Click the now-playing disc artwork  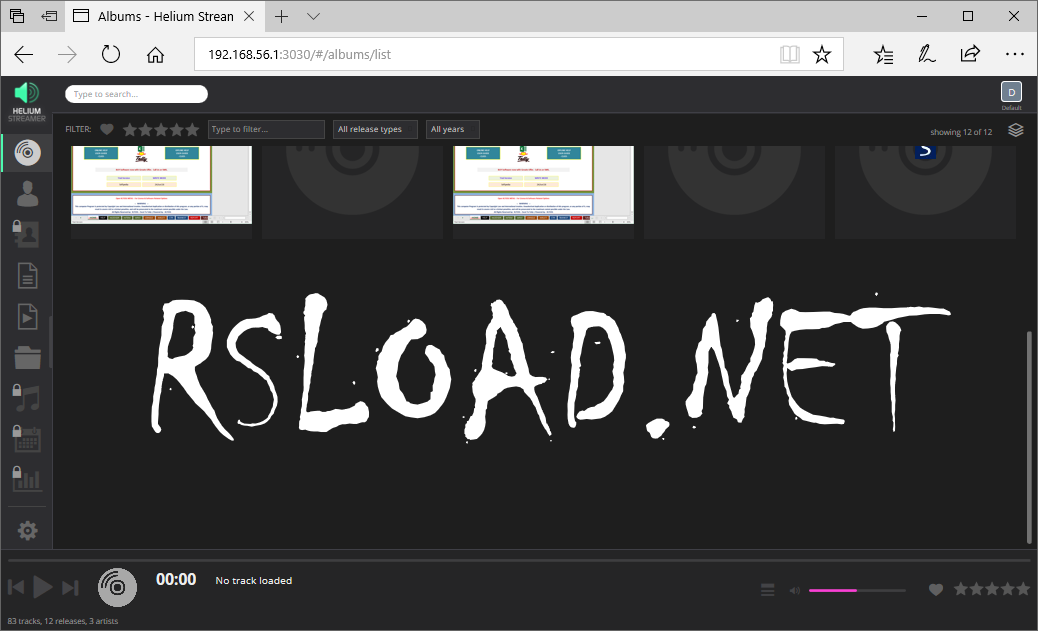point(117,587)
